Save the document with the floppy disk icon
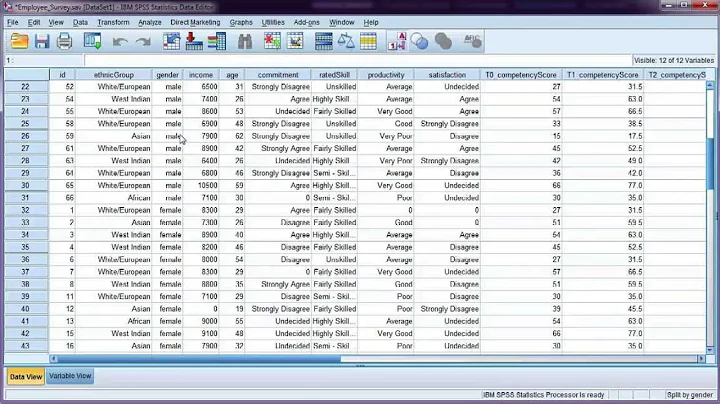720x404 pixels. (x=42, y=41)
